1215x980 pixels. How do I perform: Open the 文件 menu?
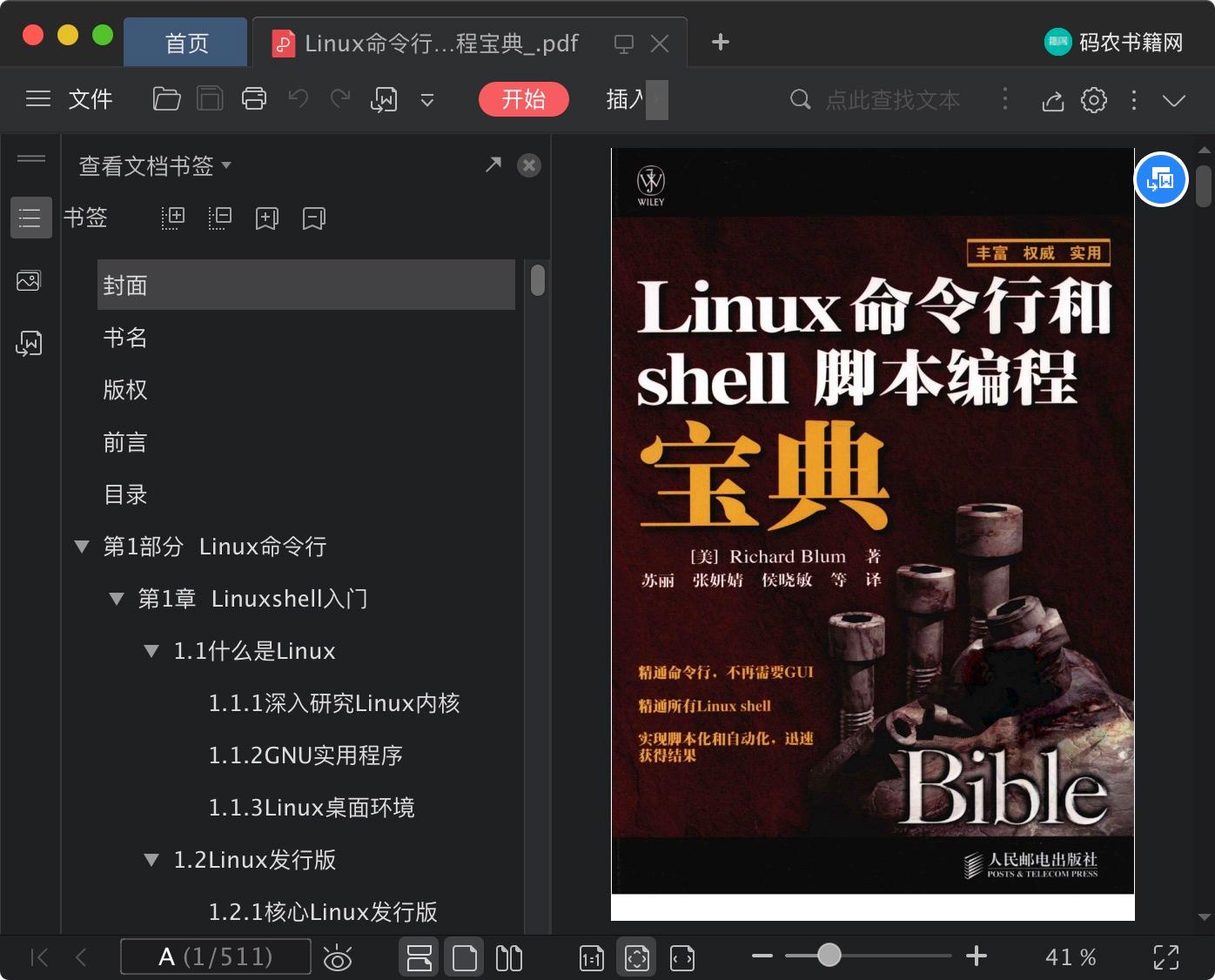(x=91, y=99)
